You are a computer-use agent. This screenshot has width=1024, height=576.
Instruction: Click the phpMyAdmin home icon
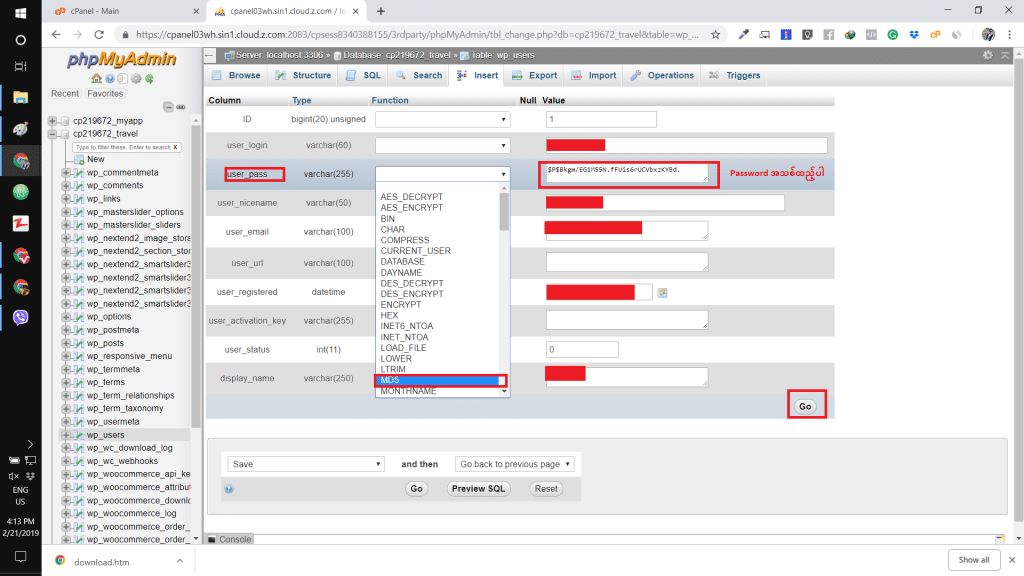[x=96, y=78]
